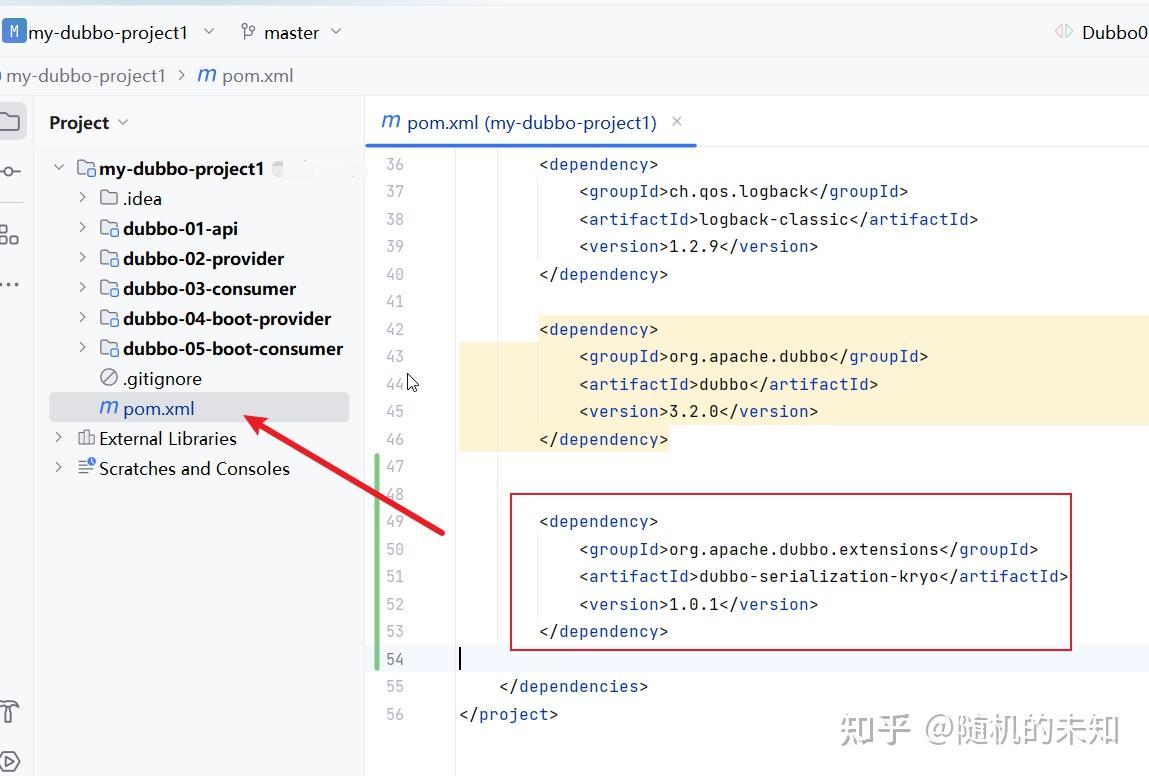This screenshot has width=1149, height=776.
Task: Click the my-dubbo-project1 project name button
Action: pyautogui.click(x=110, y=31)
